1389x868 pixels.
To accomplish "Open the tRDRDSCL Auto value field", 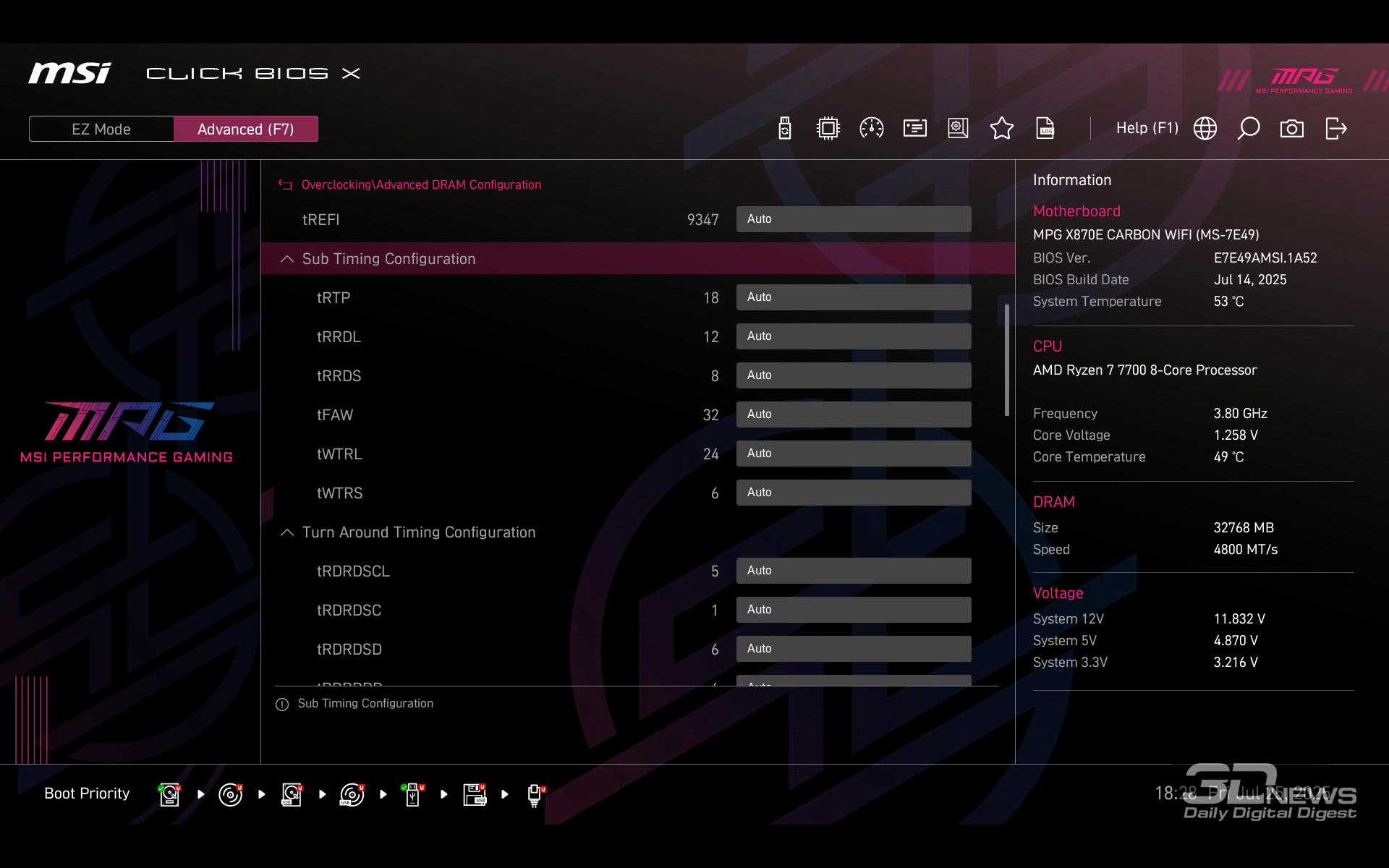I will (x=854, y=571).
